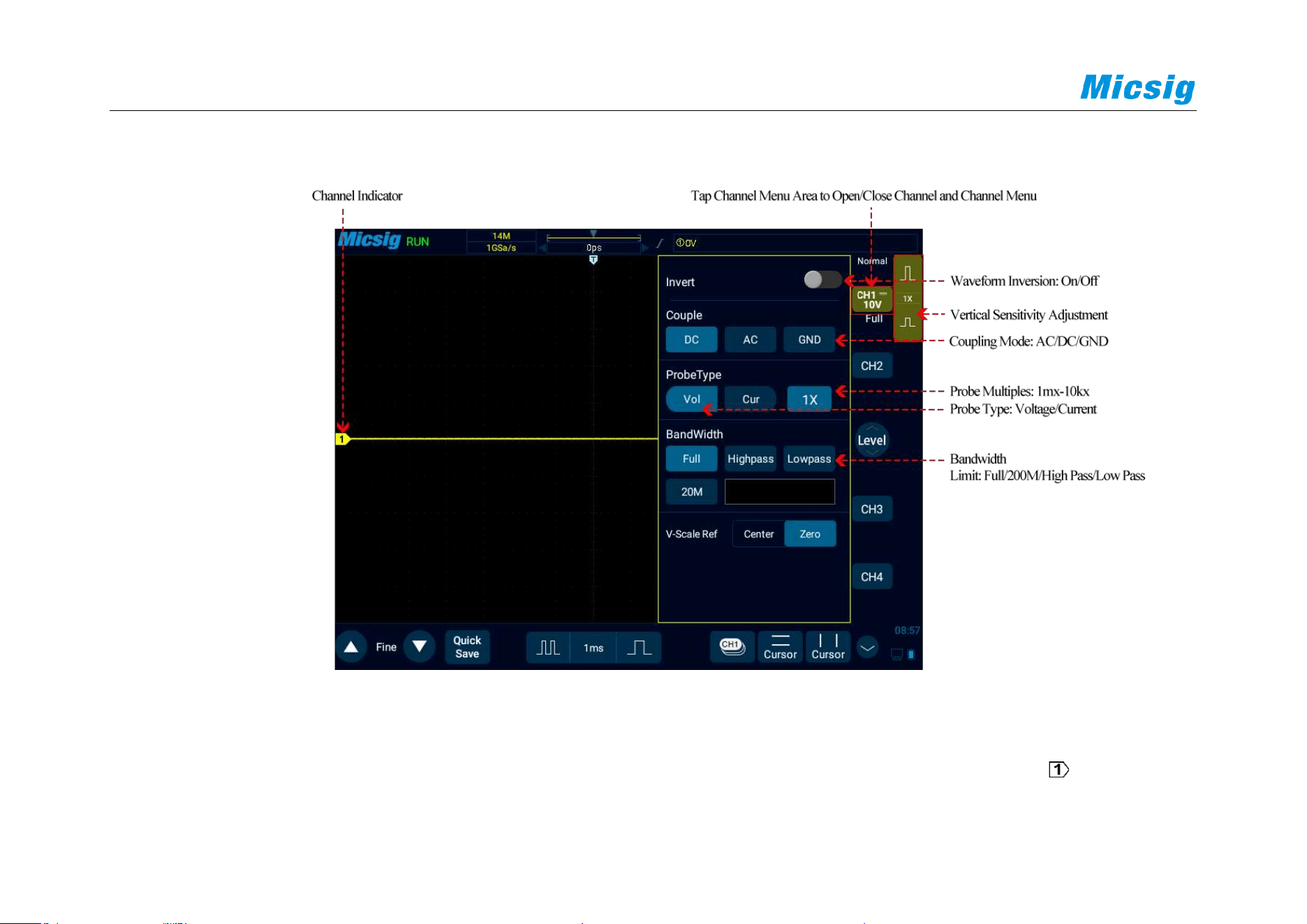Enable horizontal lines Cursor
This screenshot has width=1307, height=924.
(780, 647)
